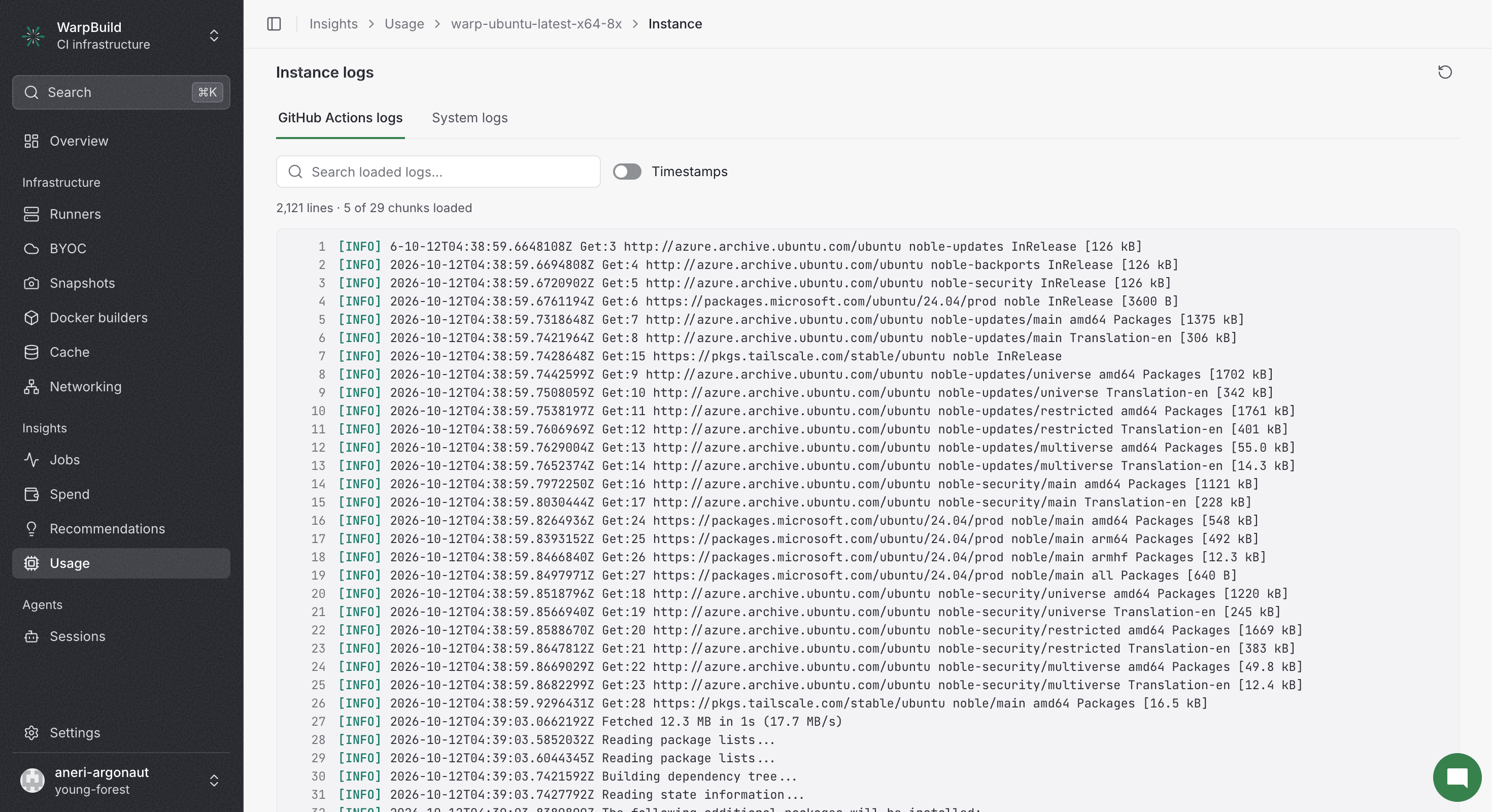The image size is (1492, 812).
Task: Click the Instance breadcrumb
Action: point(675,24)
